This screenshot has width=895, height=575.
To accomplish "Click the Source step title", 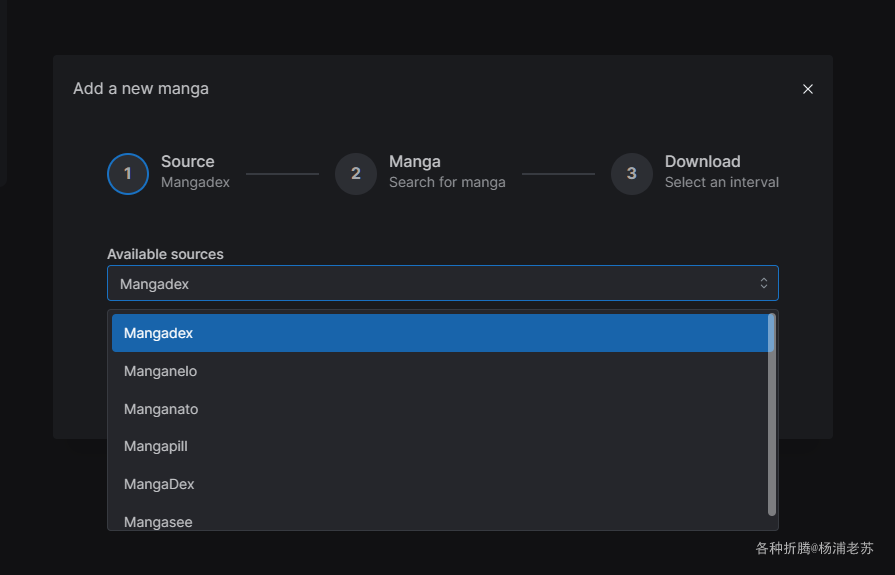I will 188,162.
